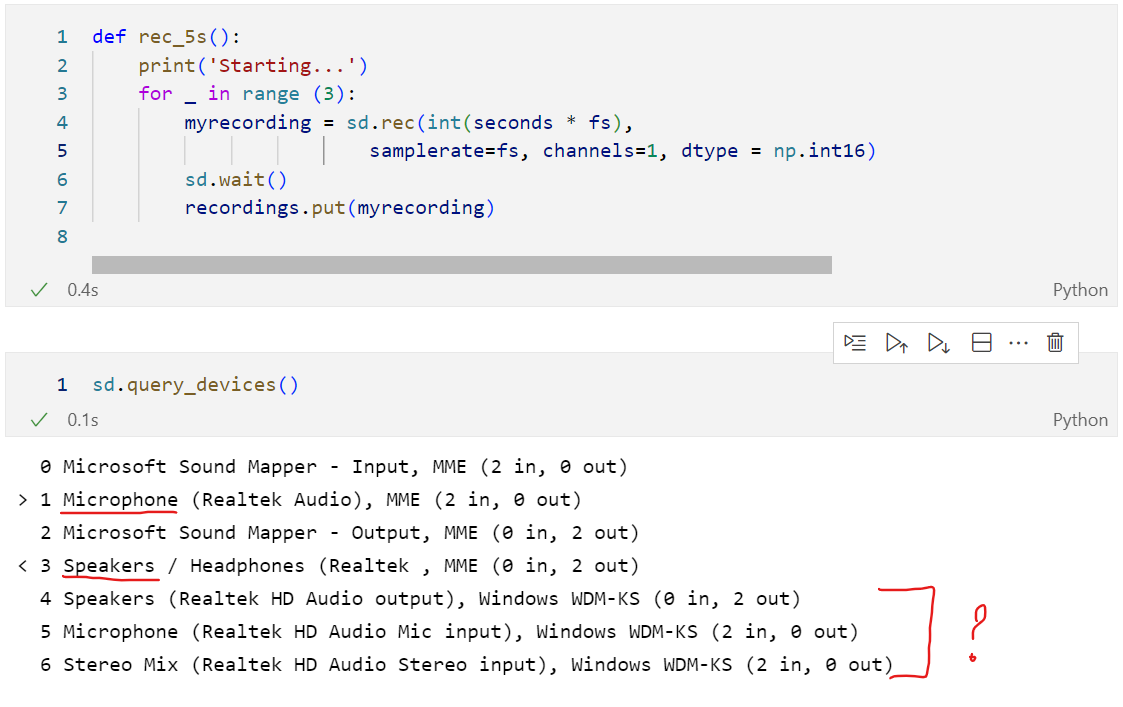Image resolution: width=1123 pixels, height=707 pixels.
Task: Click the Split Cell icon
Action: 981,343
